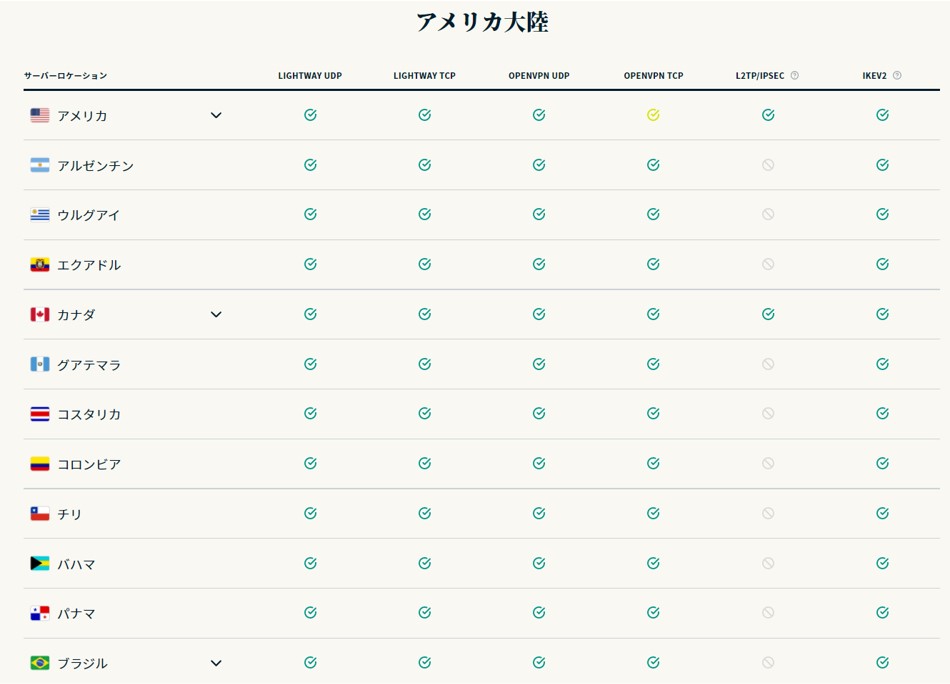Screen dimensions: 950x684
Task: Click the IKEv2 check for パナマ
Action: click(x=882, y=613)
